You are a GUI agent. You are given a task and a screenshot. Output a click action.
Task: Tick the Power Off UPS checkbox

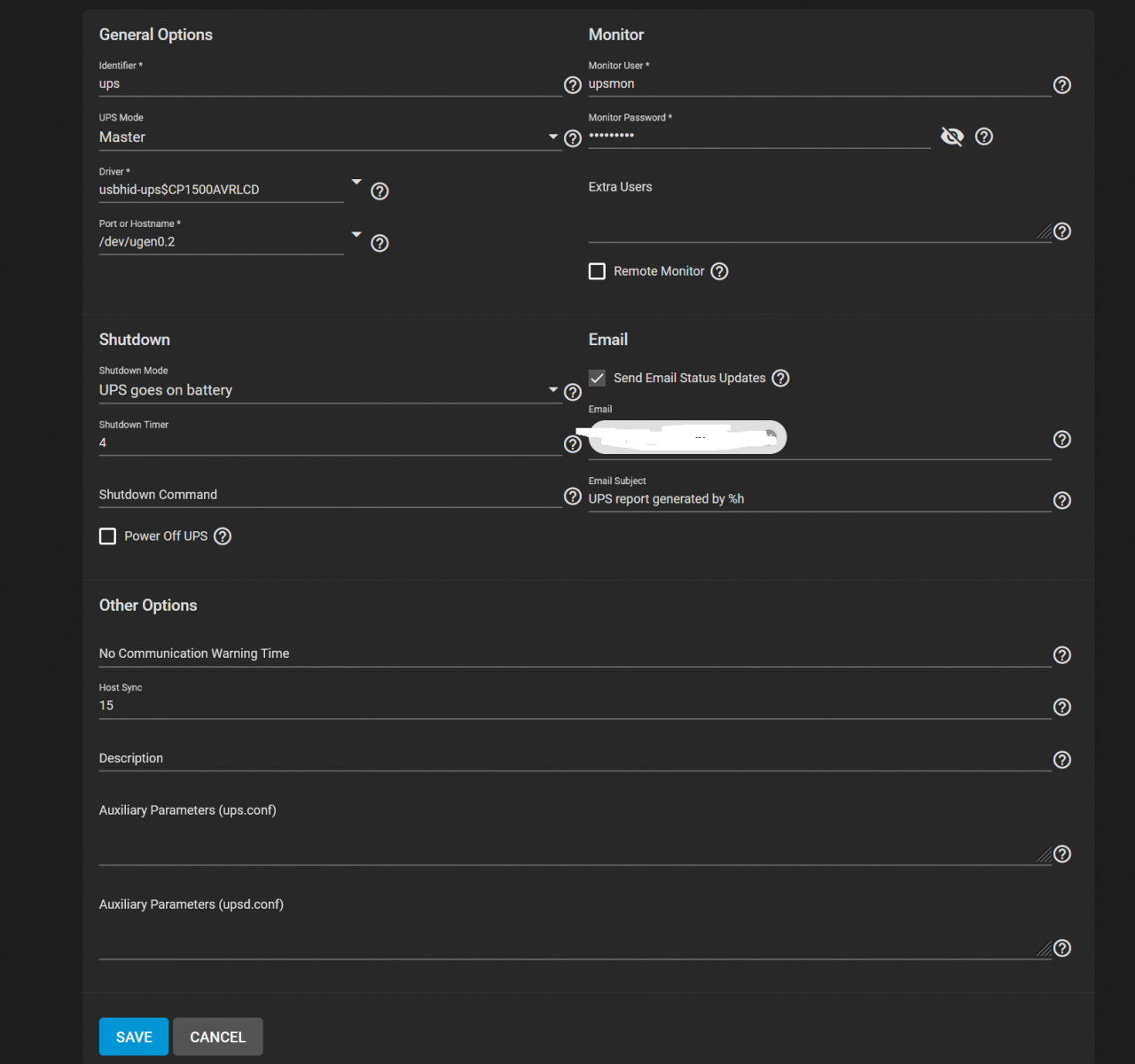(x=108, y=536)
